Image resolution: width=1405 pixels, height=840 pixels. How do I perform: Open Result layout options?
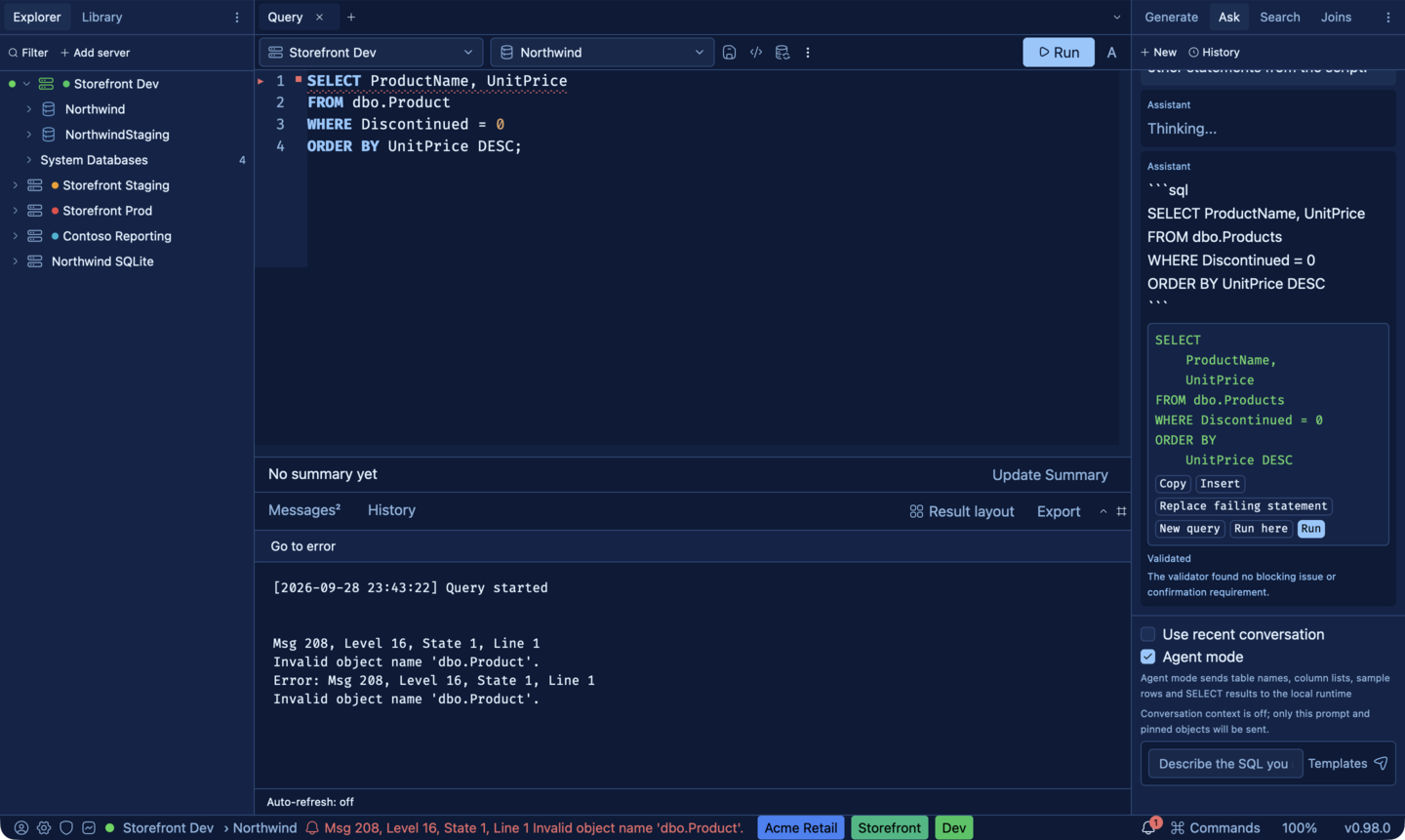pos(962,511)
